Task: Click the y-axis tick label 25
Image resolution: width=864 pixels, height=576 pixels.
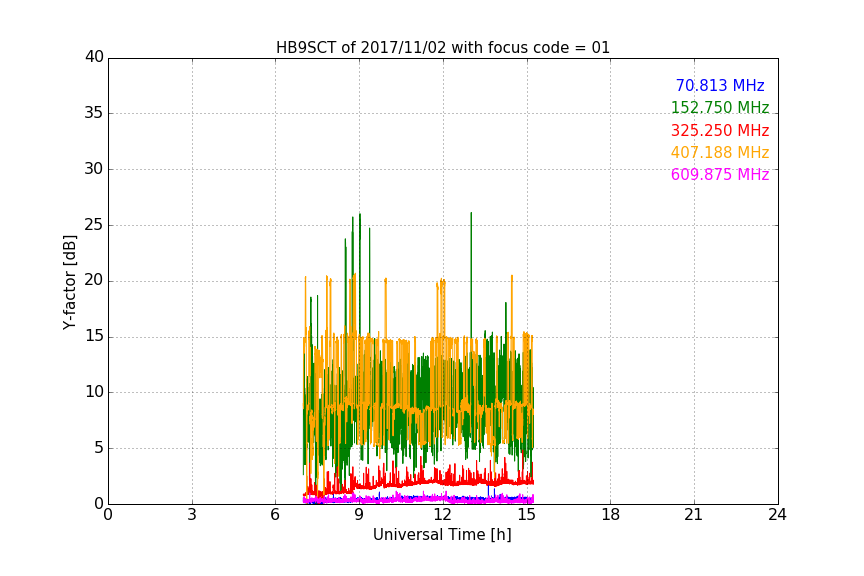Action: [x=94, y=225]
